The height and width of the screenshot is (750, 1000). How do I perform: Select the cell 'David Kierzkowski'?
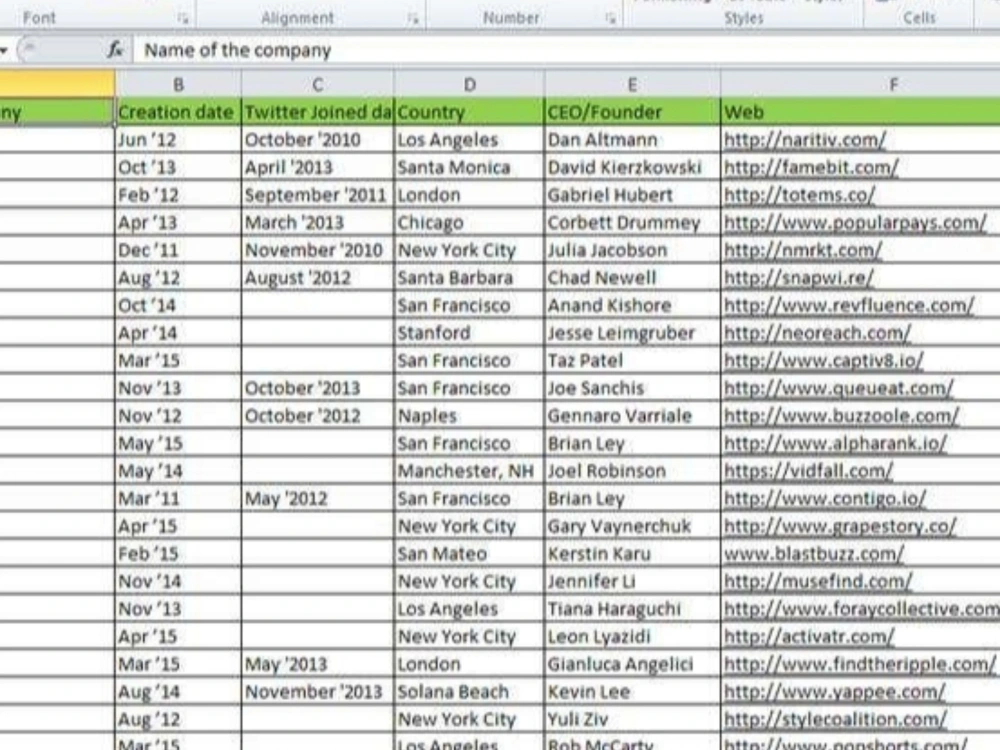point(632,167)
